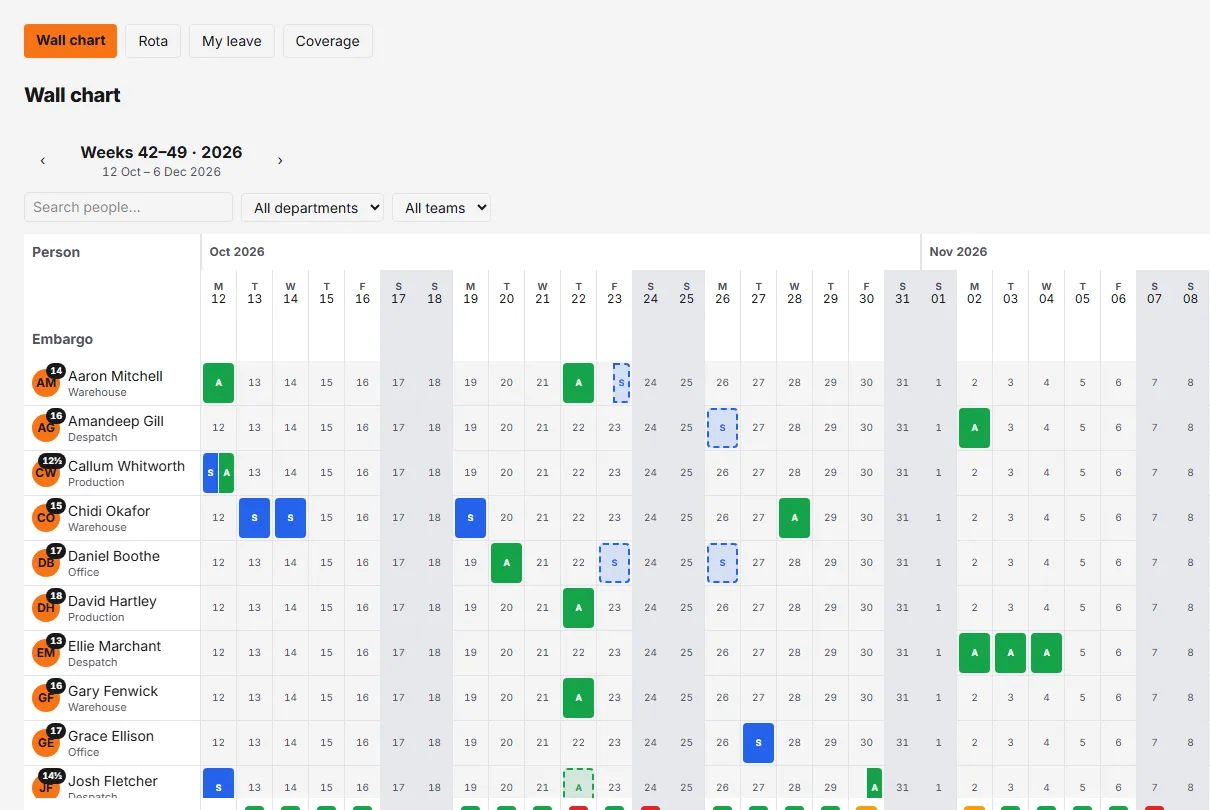Viewport: 1210px width, 810px height.
Task: Open the Coverage tab
Action: click(x=328, y=41)
